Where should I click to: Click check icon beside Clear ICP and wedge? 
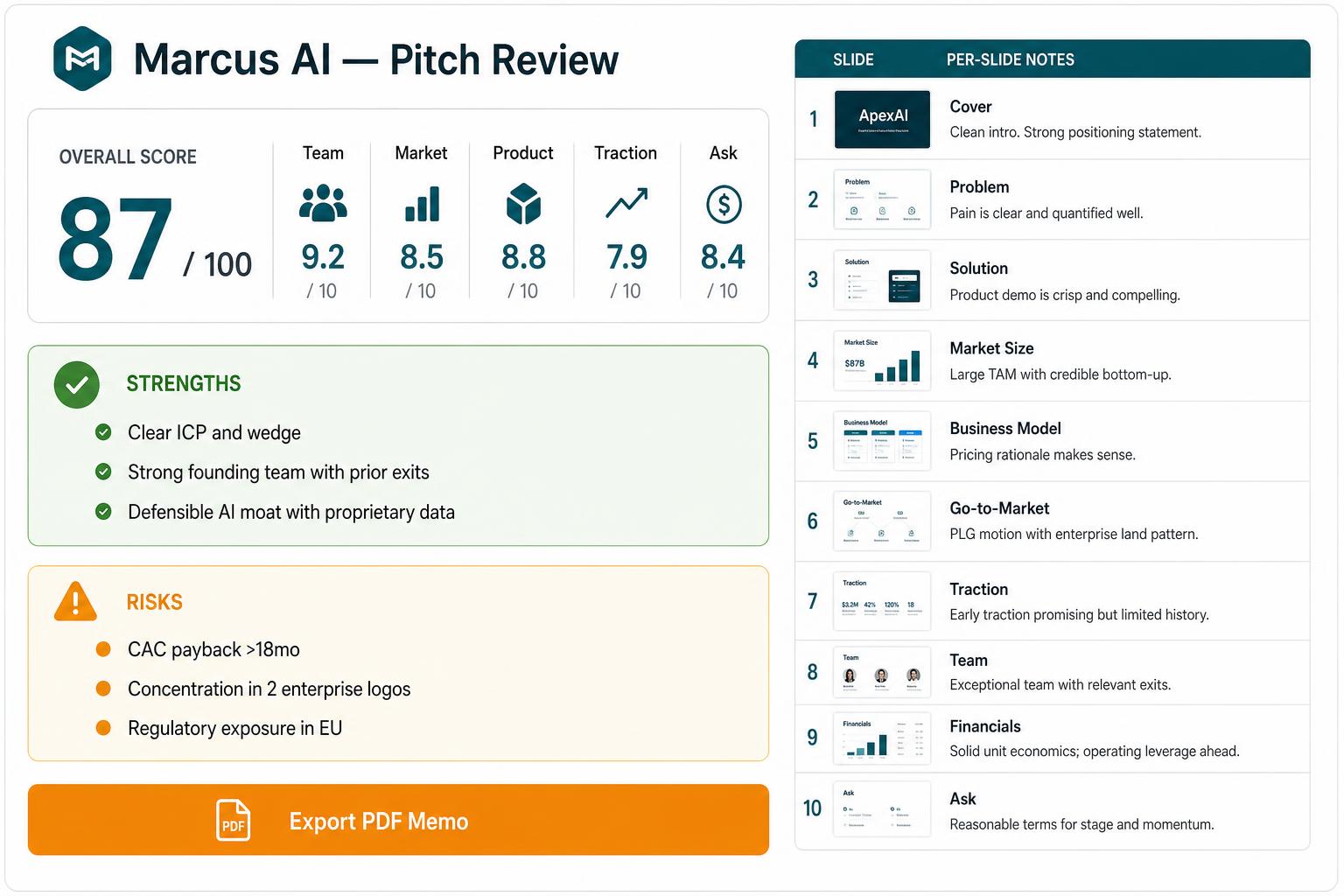click(x=103, y=432)
